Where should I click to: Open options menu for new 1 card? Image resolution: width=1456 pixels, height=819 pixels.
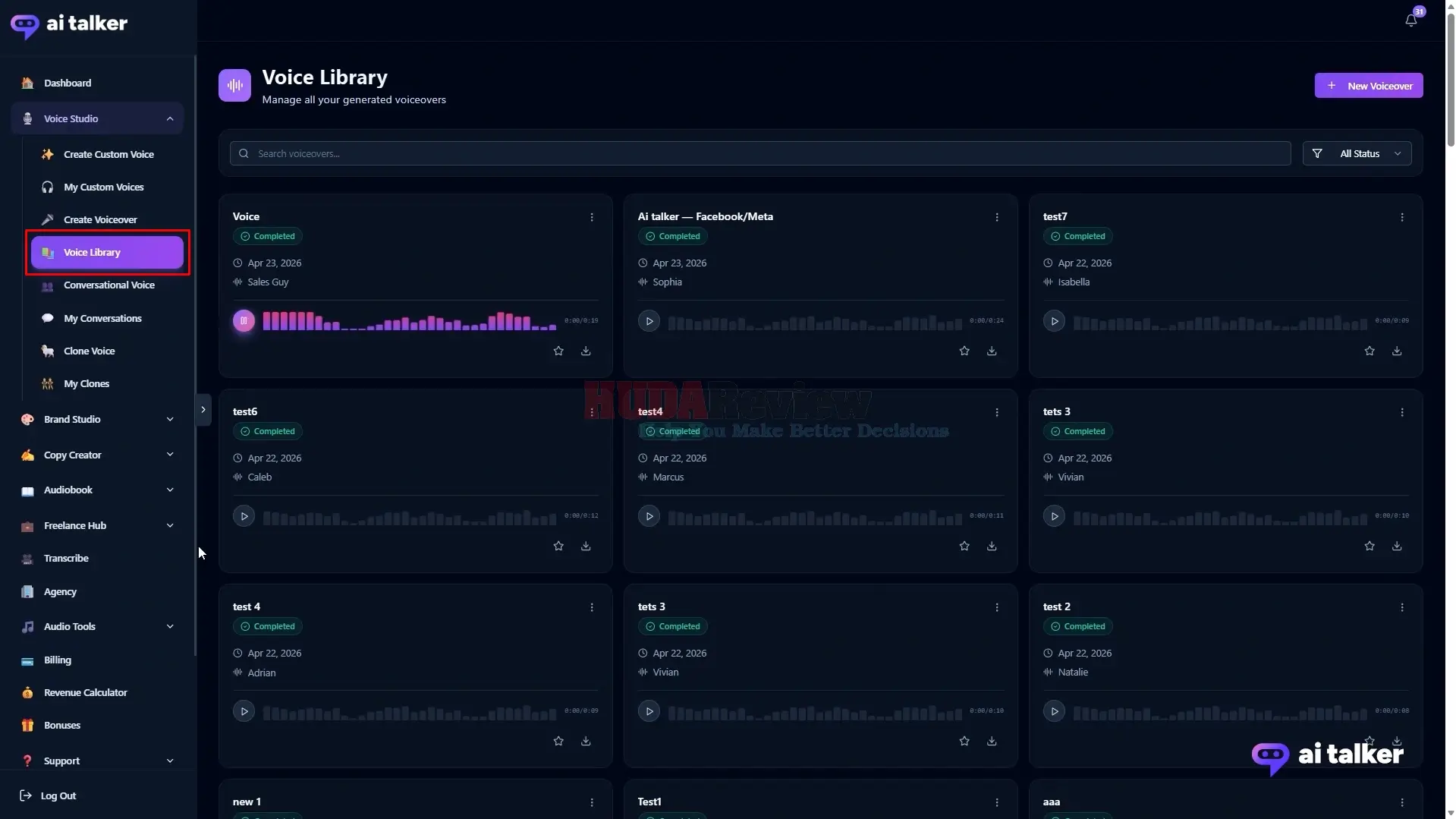coord(592,802)
